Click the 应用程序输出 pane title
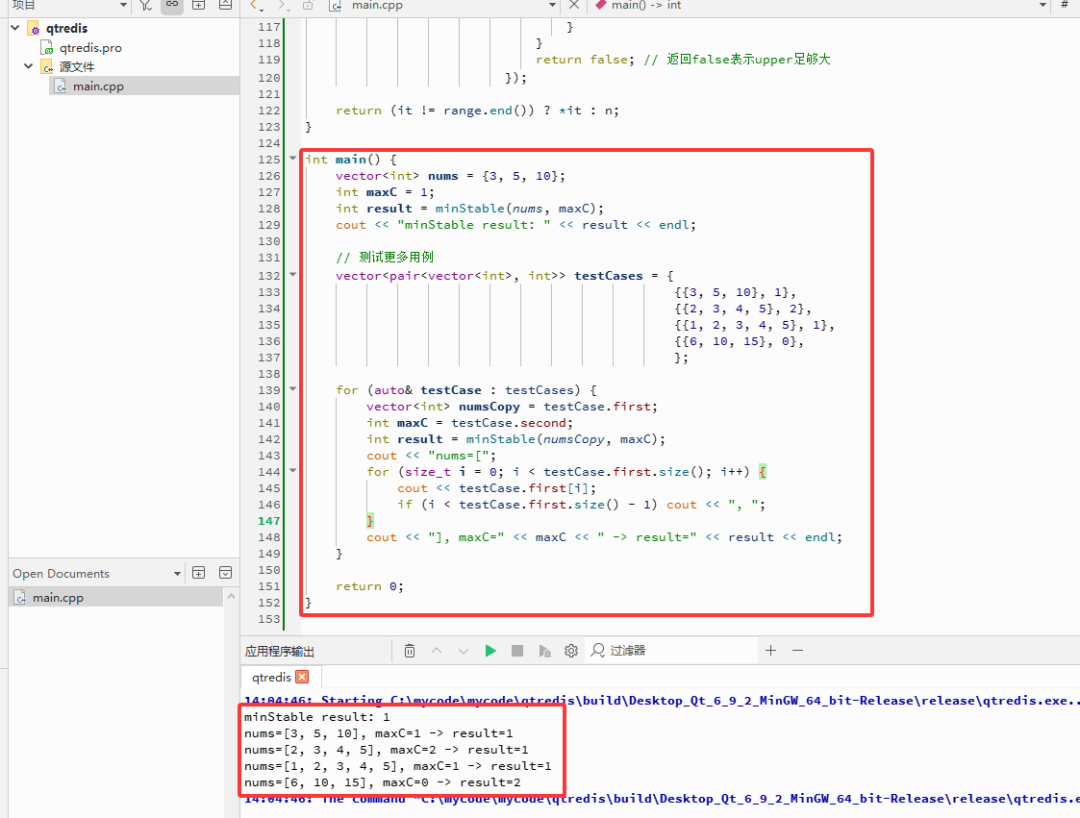Screen dimensions: 1080x818 coord(280,651)
